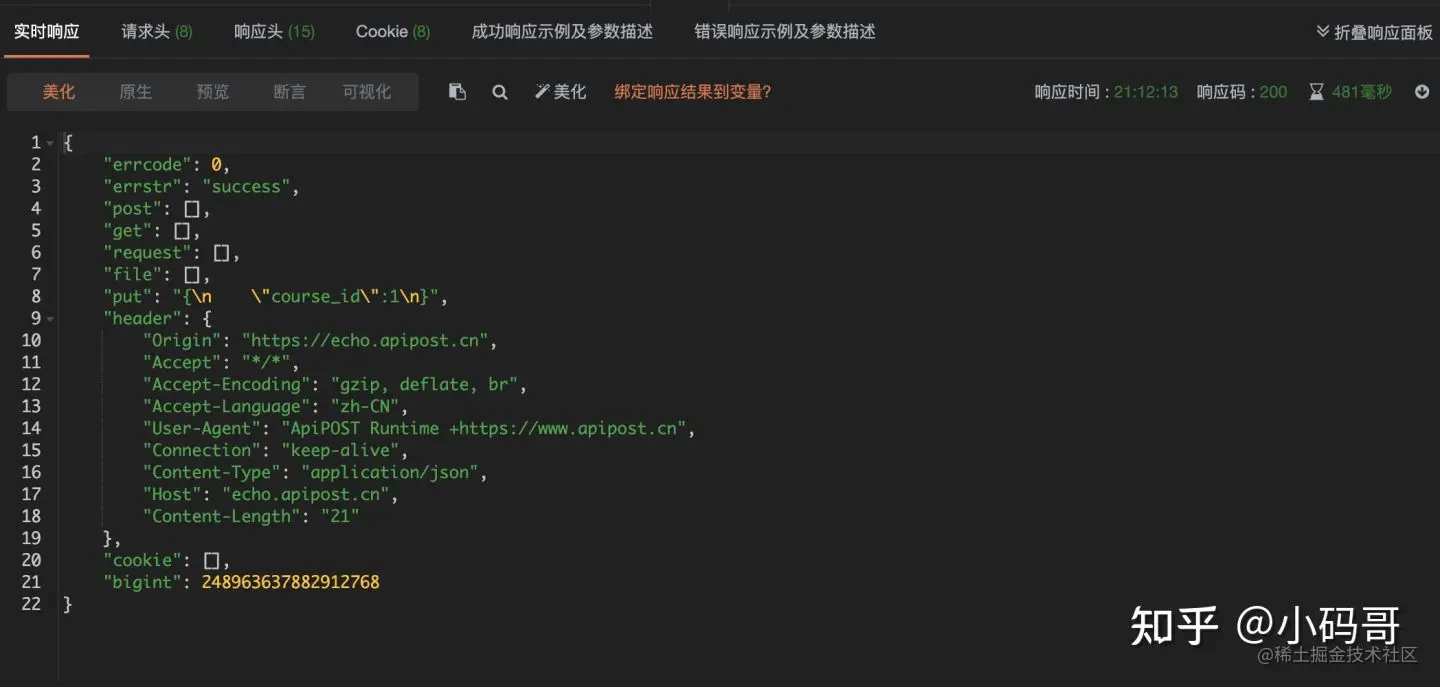This screenshot has width=1440, height=687.
Task: Select the 断言 assertion view mode
Action: pos(289,92)
